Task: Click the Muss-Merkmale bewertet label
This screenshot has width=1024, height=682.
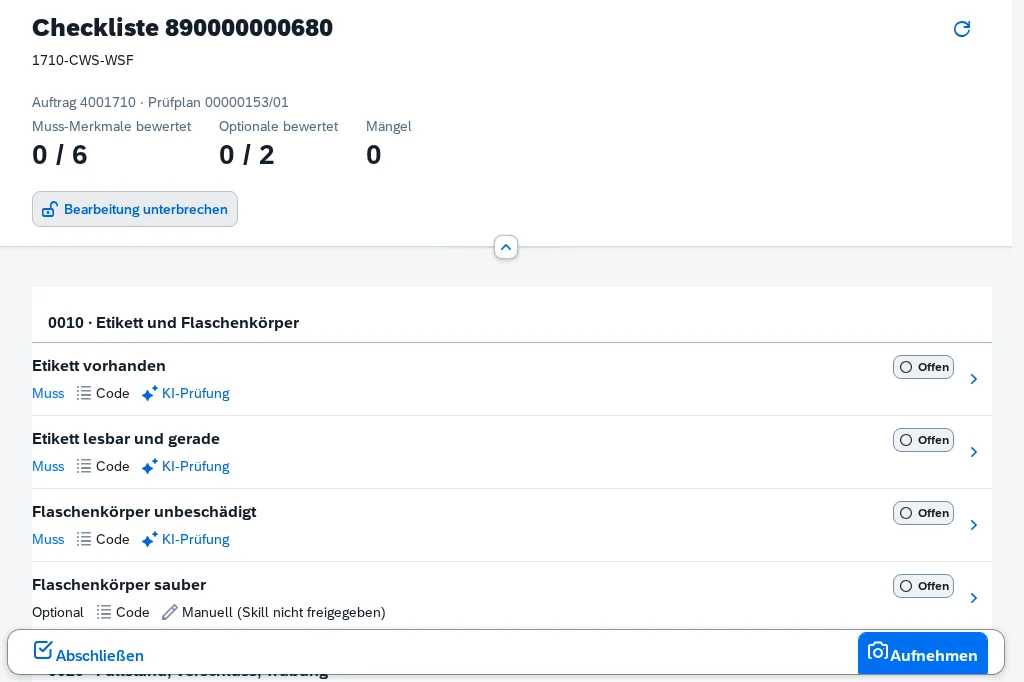Action: point(112,127)
